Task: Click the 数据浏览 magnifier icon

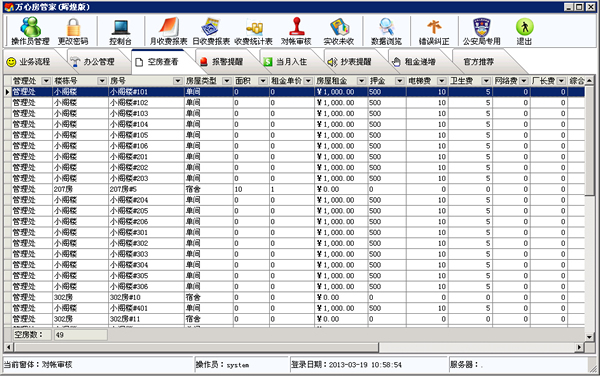Action: tap(386, 31)
